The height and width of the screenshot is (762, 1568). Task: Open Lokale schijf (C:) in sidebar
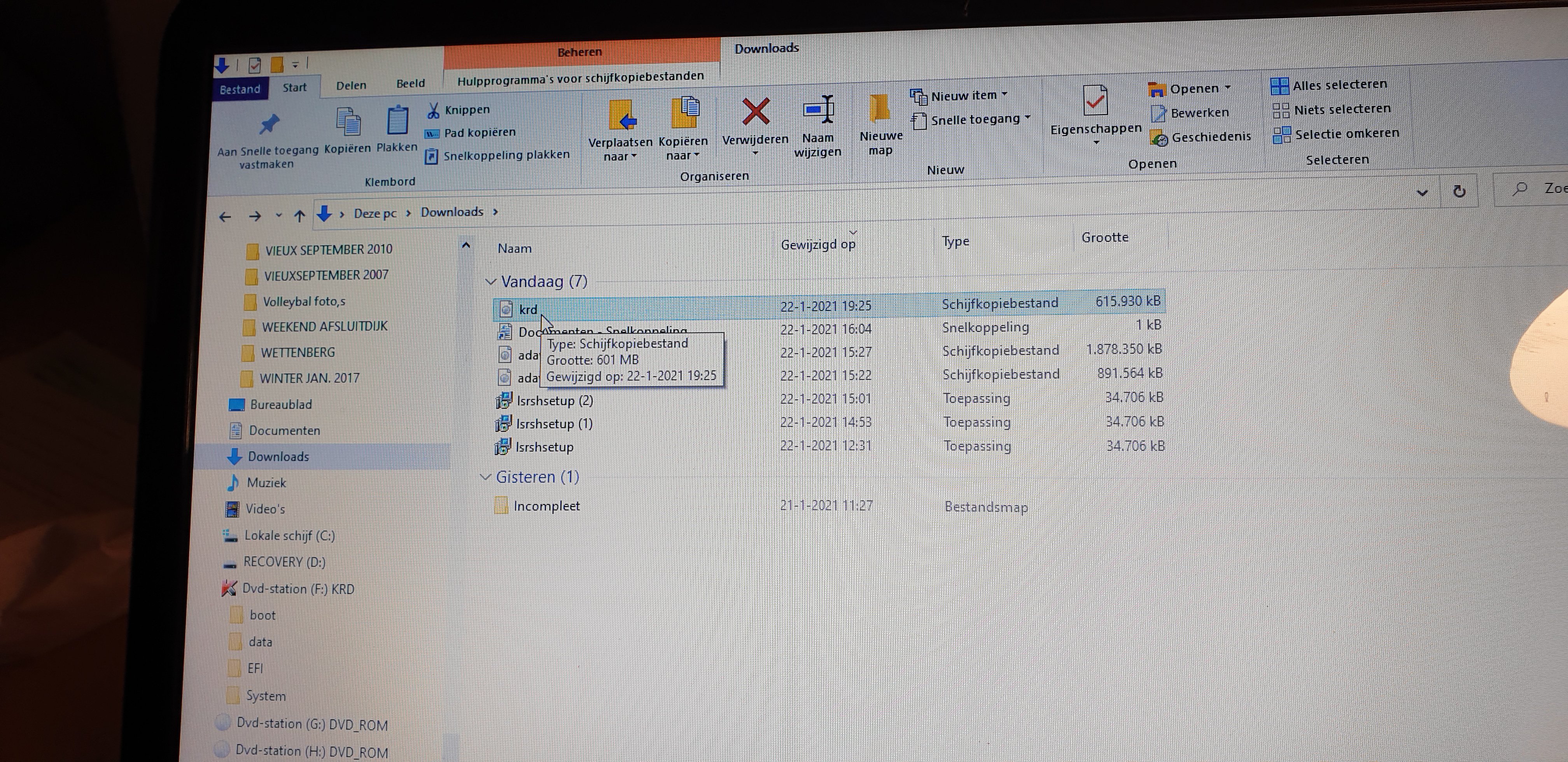tap(279, 536)
